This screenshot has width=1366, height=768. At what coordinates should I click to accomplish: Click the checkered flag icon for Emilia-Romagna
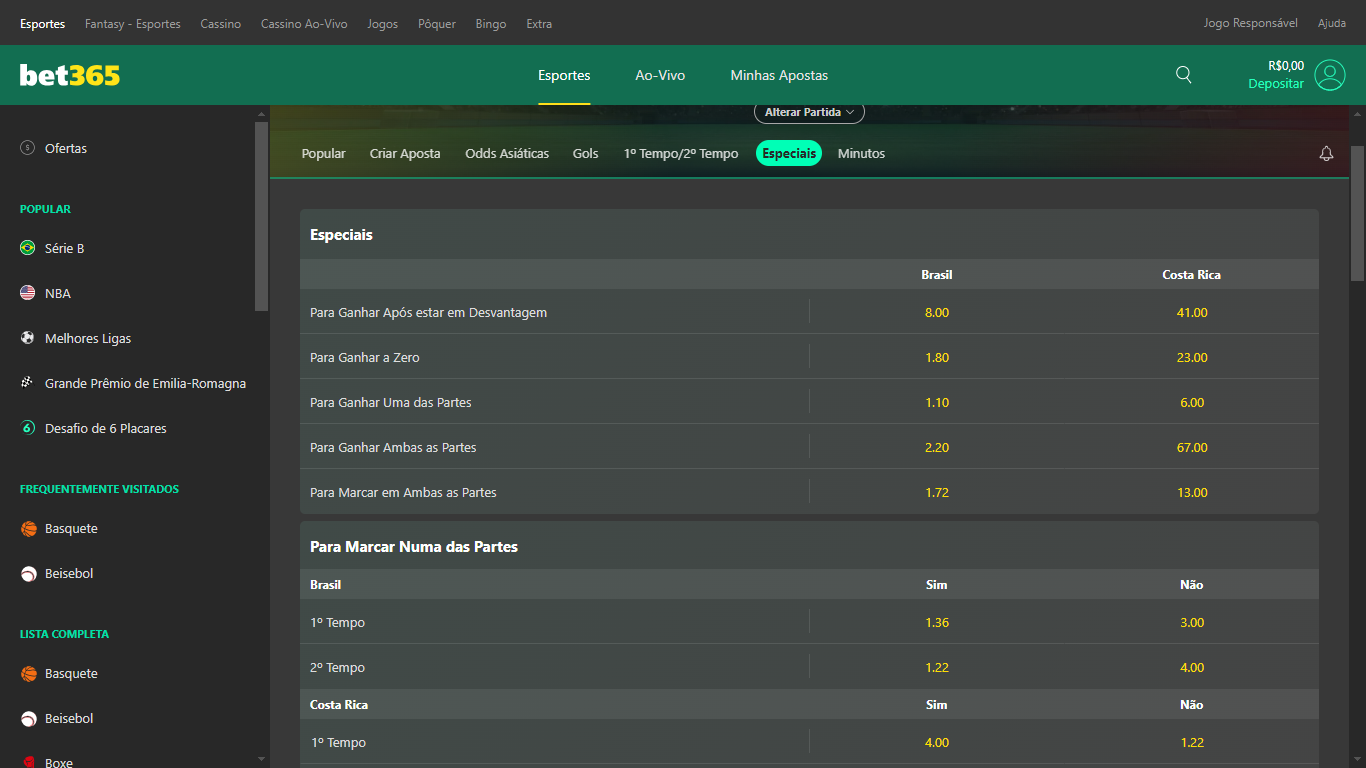point(28,383)
